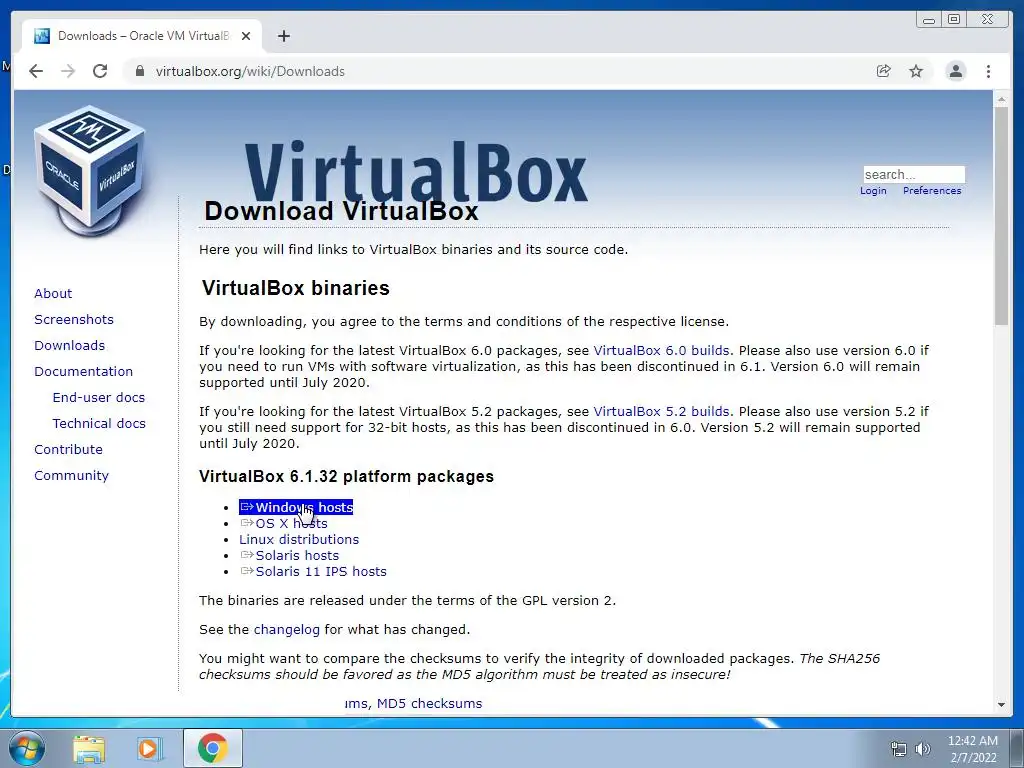This screenshot has height=768, width=1024.
Task: Download the Windows hosts package
Action: [296, 507]
